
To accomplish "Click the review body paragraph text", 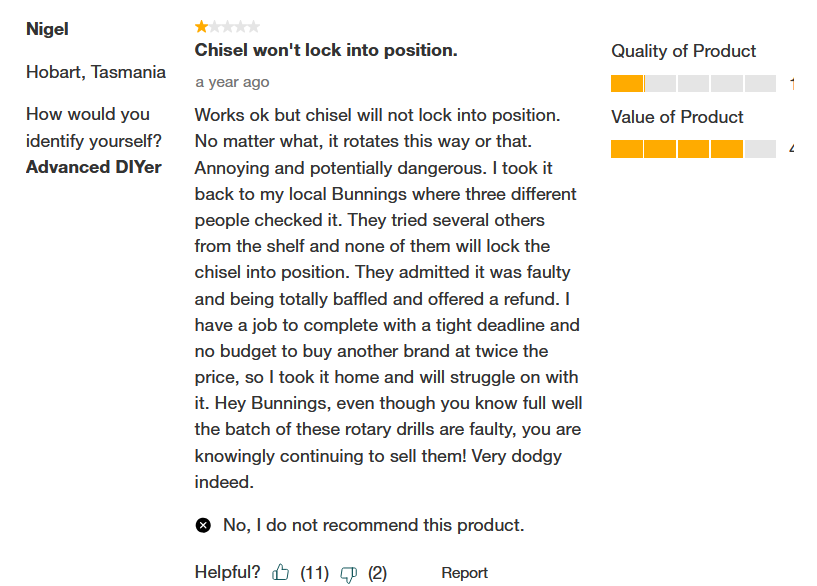I will 387,298.
